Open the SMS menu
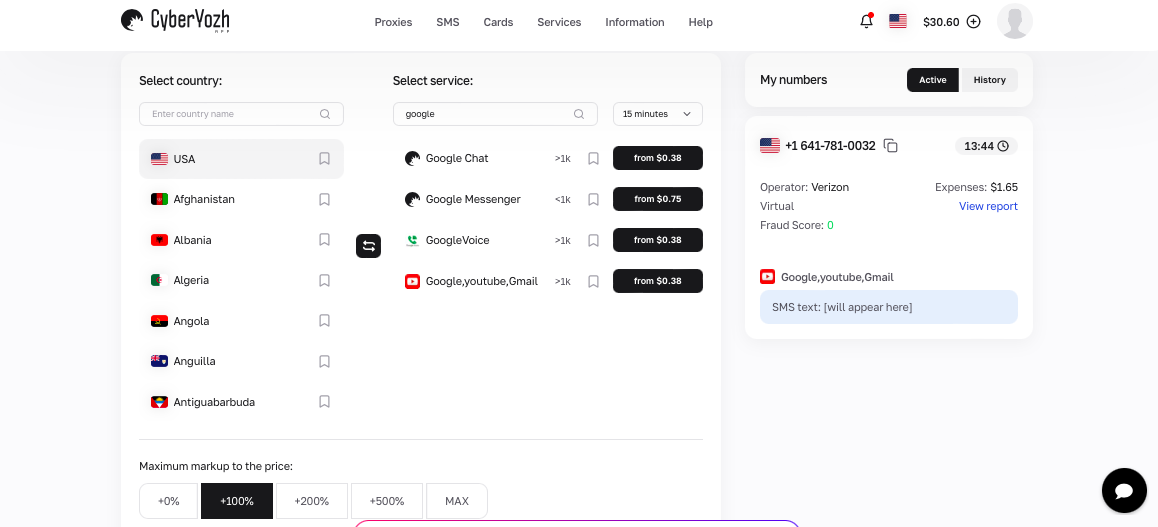1158x527 pixels. pos(448,22)
